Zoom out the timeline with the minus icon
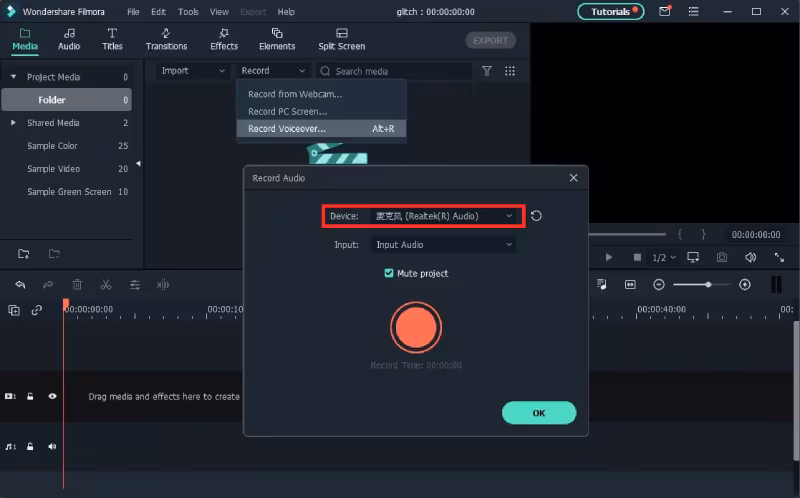The image size is (800, 498). [659, 284]
